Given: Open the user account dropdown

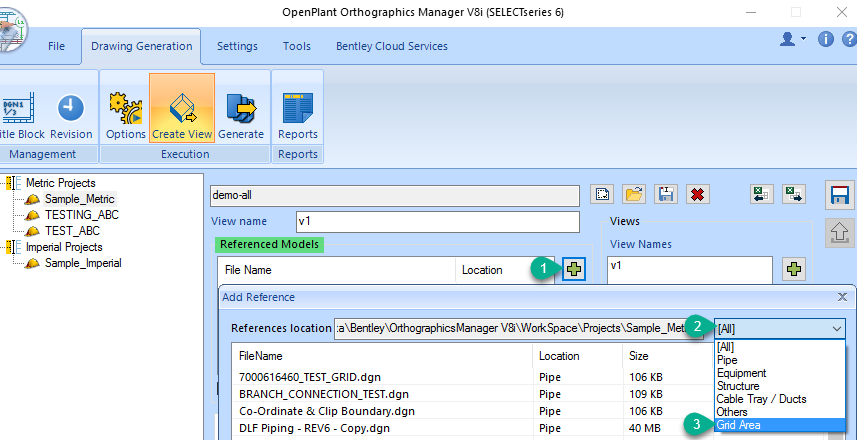Looking at the screenshot, I should (x=793, y=39).
